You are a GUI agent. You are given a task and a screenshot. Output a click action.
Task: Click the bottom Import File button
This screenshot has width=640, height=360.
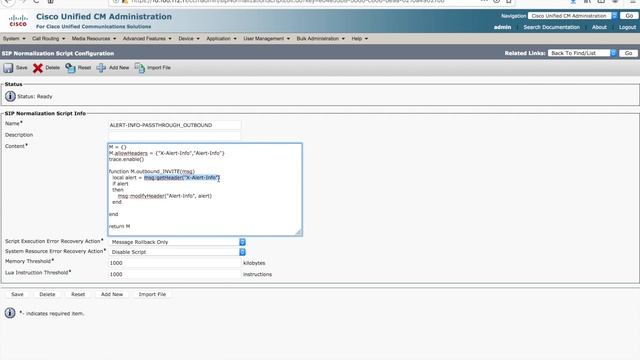pyautogui.click(x=152, y=294)
